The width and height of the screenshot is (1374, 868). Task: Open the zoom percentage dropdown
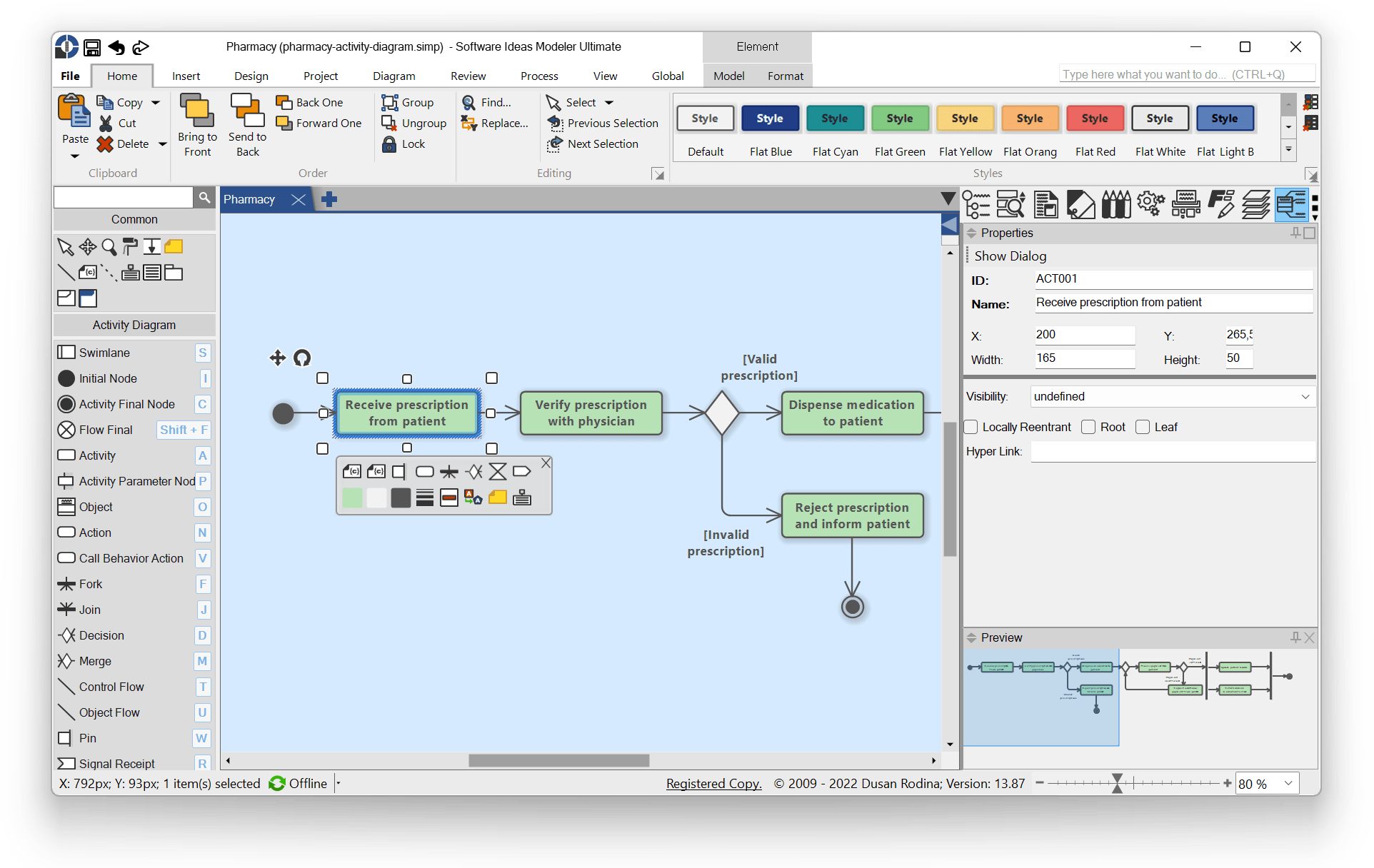click(x=1286, y=783)
